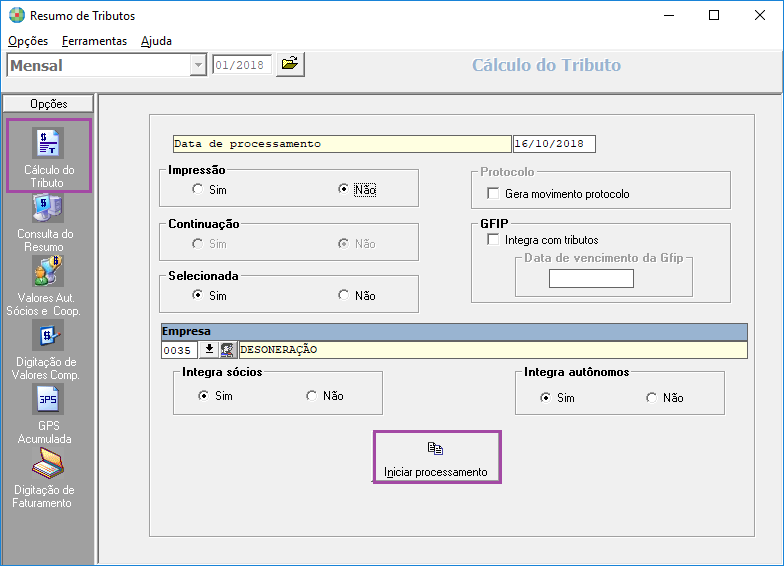This screenshot has height=566, width=784.
Task: Open Digitação de Faturamento sidebar icon
Action: (48, 463)
